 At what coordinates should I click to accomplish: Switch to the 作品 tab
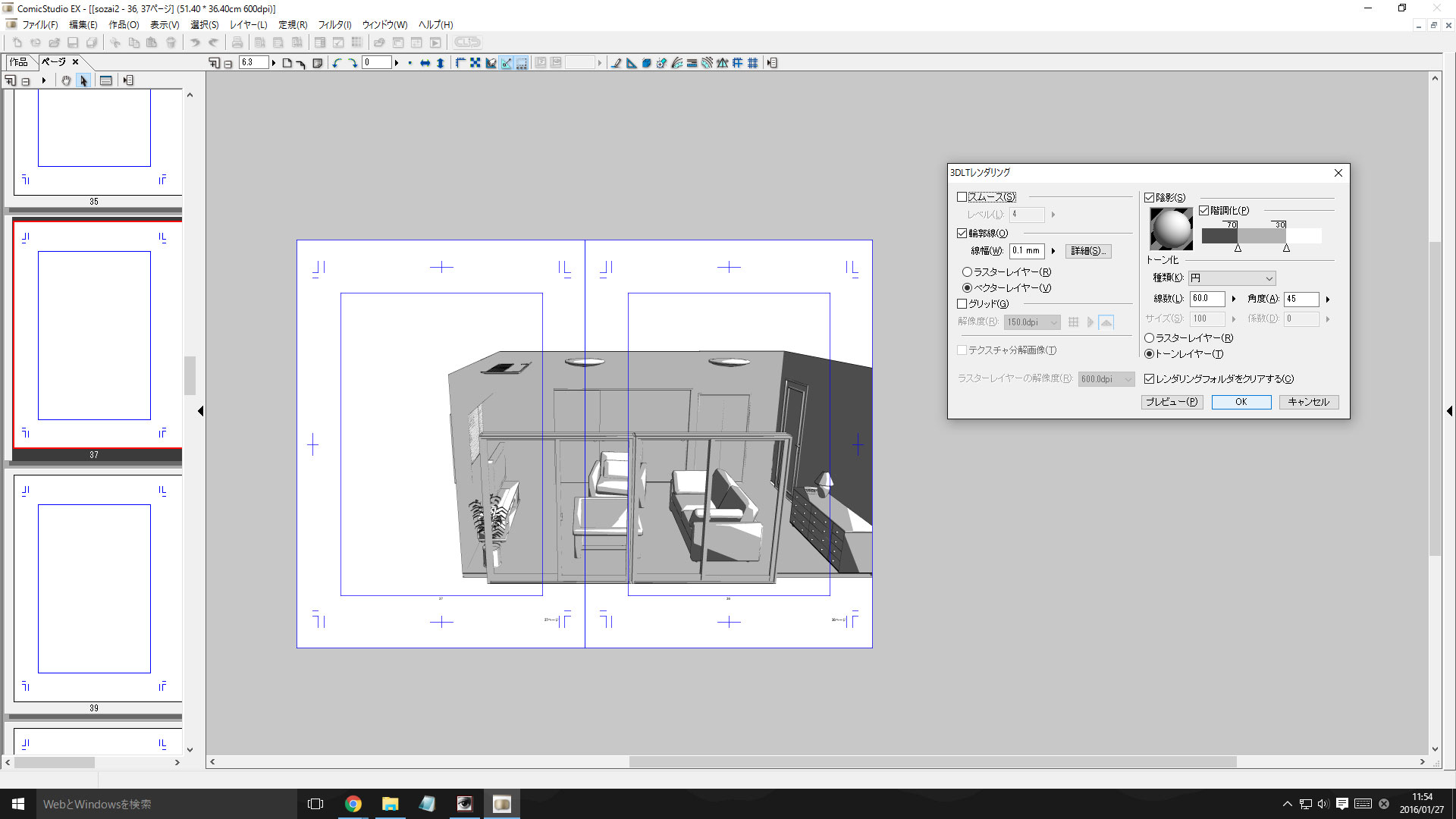[19, 62]
